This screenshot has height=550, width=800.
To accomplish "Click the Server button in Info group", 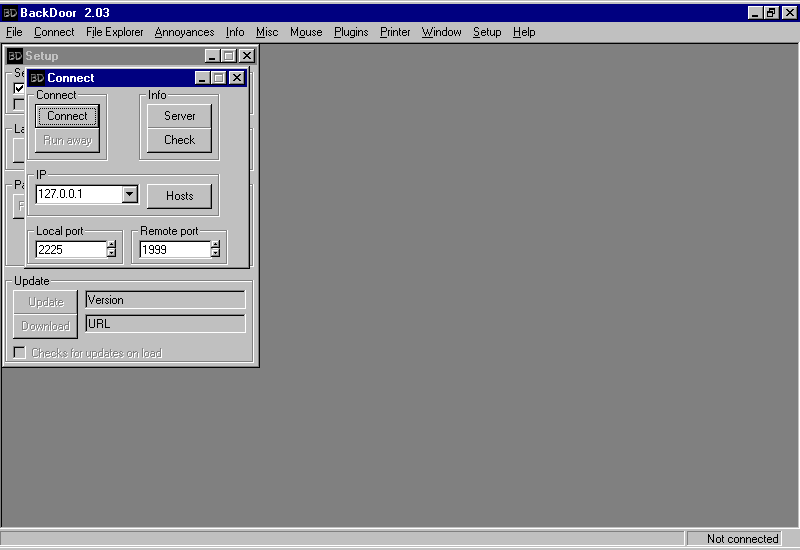I will point(179,116).
